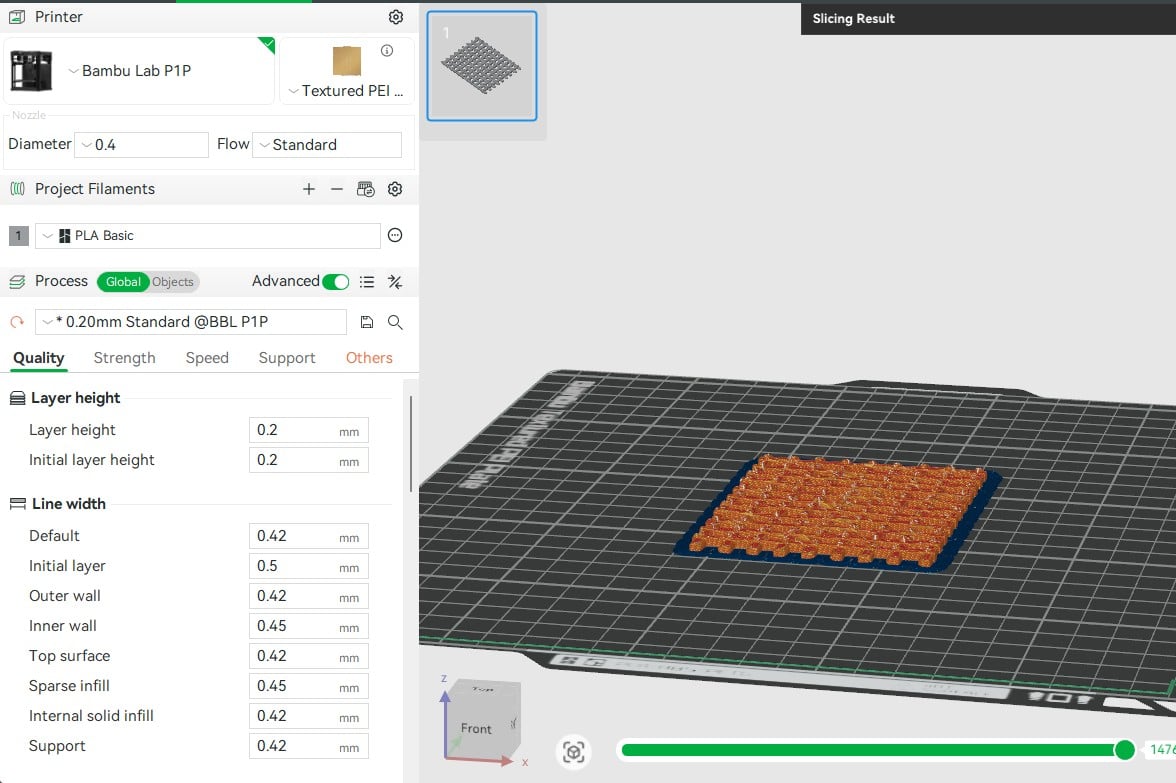
Task: Click the Front face of view cube
Action: [x=476, y=728]
